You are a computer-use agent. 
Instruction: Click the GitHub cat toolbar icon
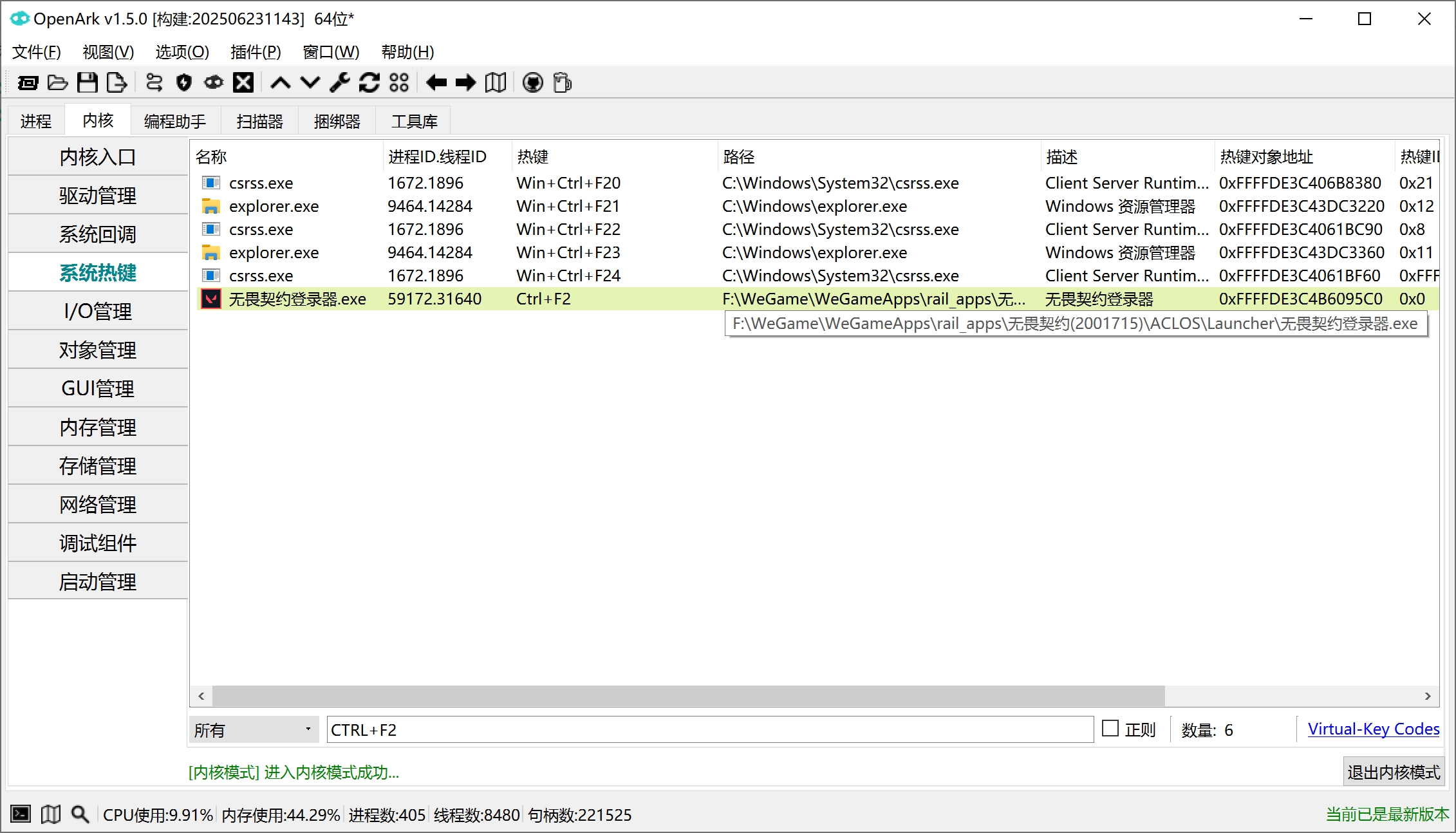click(x=533, y=82)
